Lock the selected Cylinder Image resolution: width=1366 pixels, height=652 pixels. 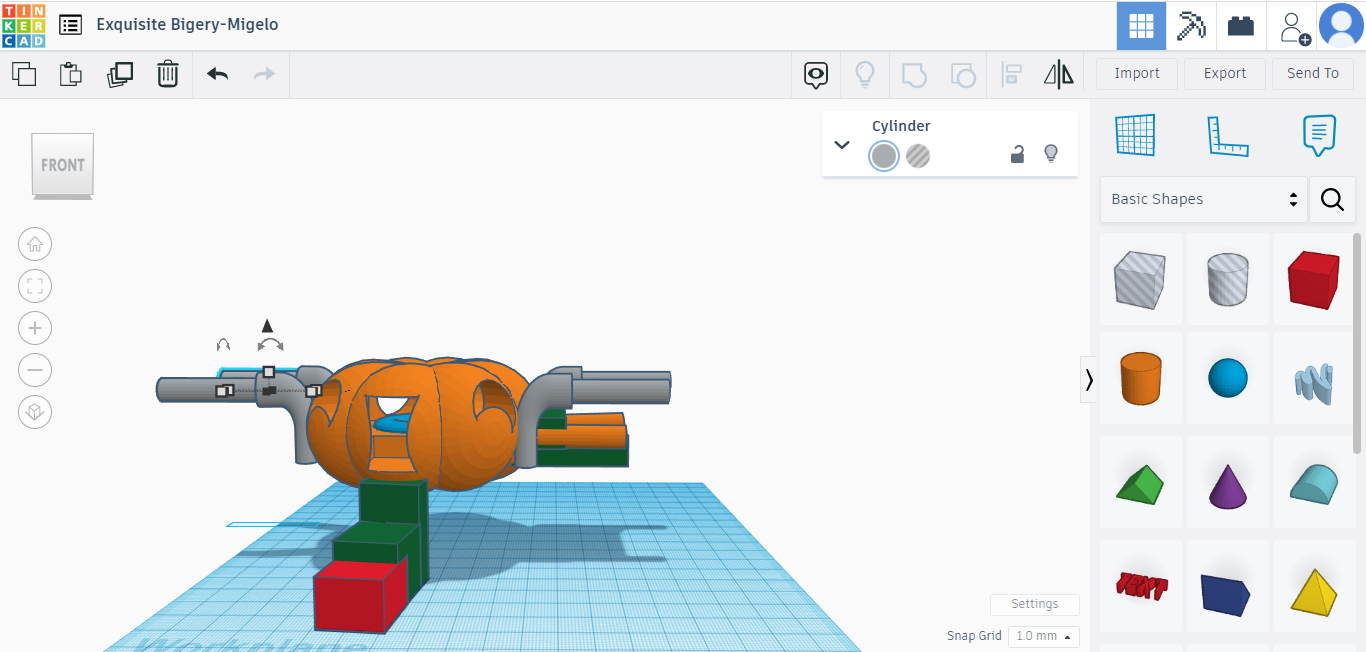[x=1017, y=153]
